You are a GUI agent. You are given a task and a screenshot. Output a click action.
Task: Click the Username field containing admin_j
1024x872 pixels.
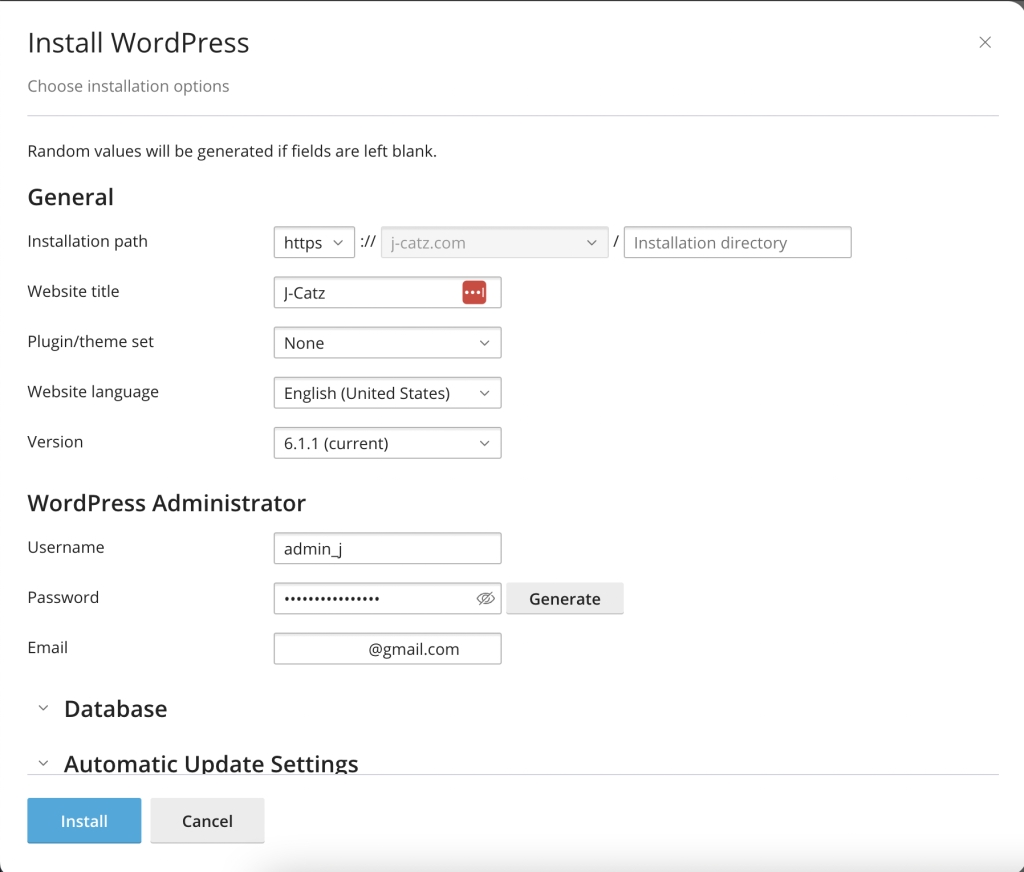coord(387,548)
